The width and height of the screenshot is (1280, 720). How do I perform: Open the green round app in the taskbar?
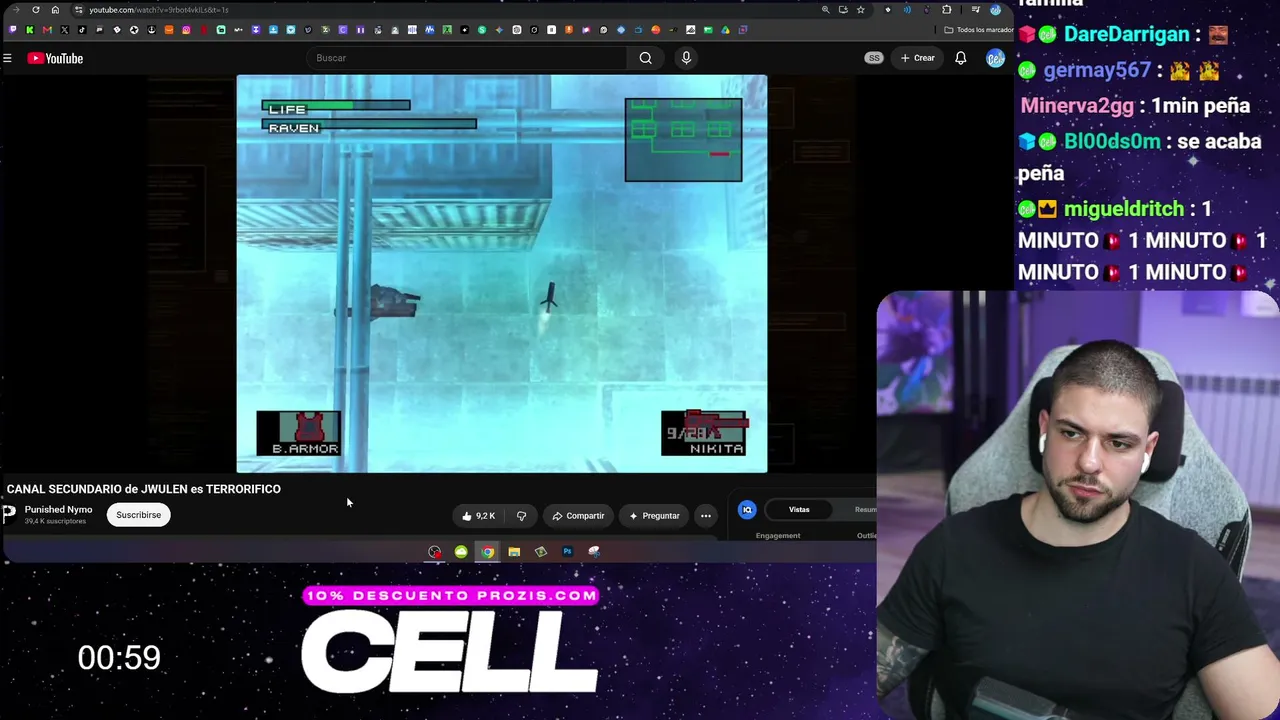click(x=461, y=552)
